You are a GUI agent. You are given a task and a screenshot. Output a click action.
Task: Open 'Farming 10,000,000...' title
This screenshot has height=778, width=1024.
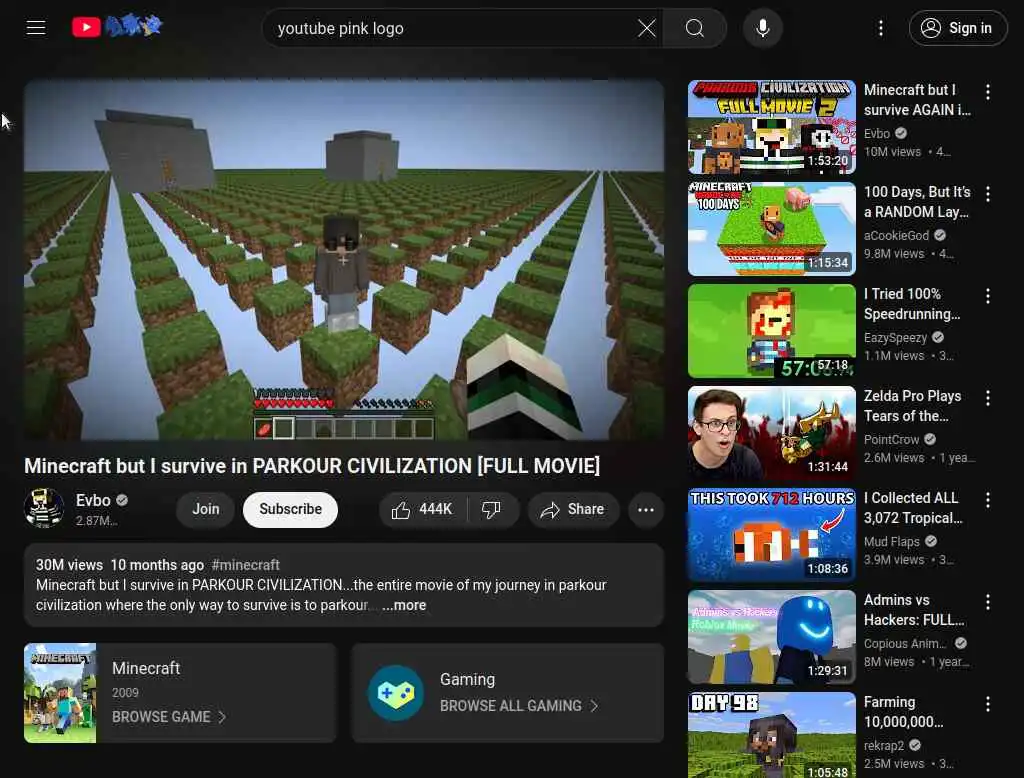tap(903, 711)
